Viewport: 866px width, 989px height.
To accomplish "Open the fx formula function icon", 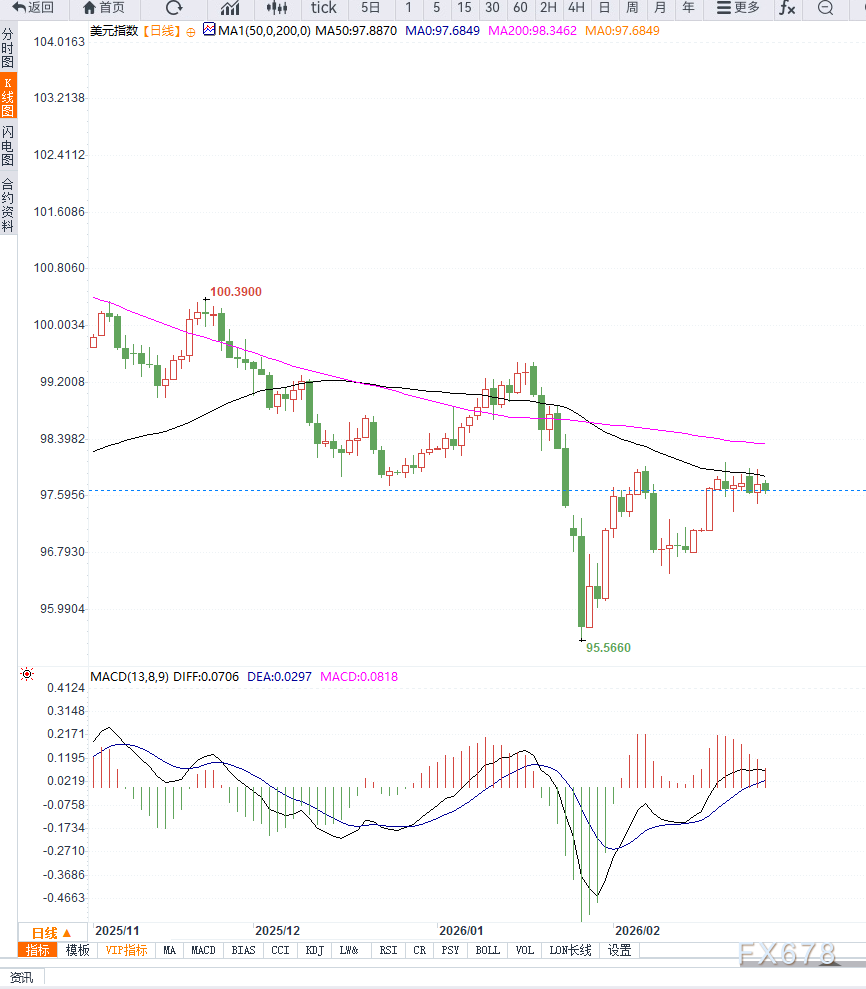I will pyautogui.click(x=788, y=8).
